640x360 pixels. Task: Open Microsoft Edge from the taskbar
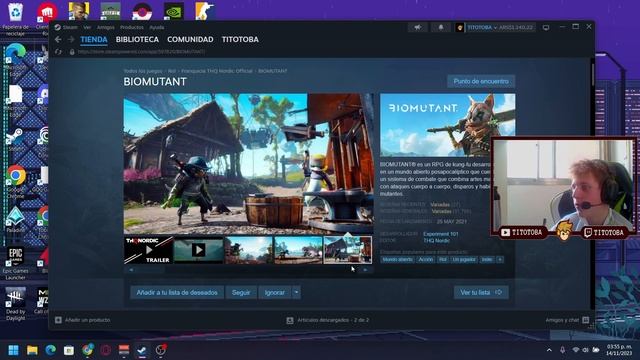[x=51, y=350]
